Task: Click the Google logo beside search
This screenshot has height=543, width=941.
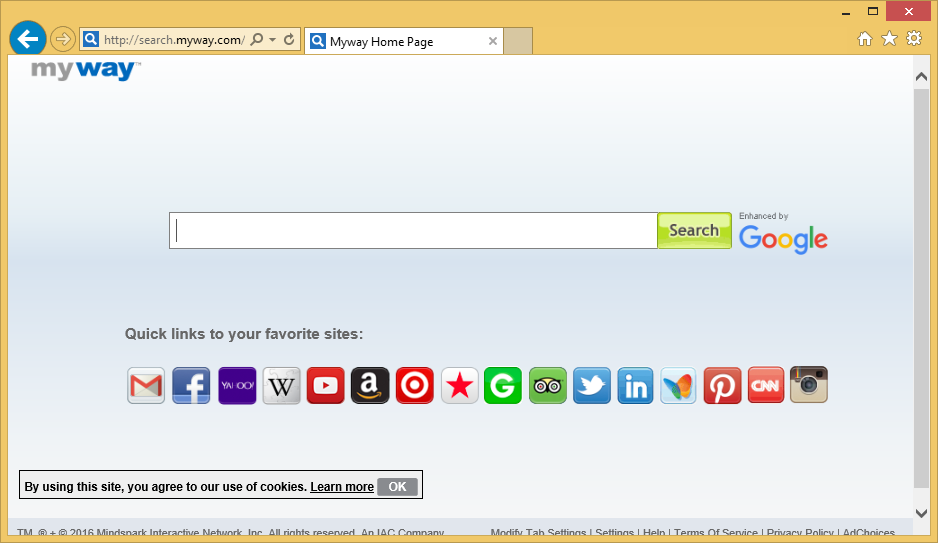Action: (x=783, y=239)
